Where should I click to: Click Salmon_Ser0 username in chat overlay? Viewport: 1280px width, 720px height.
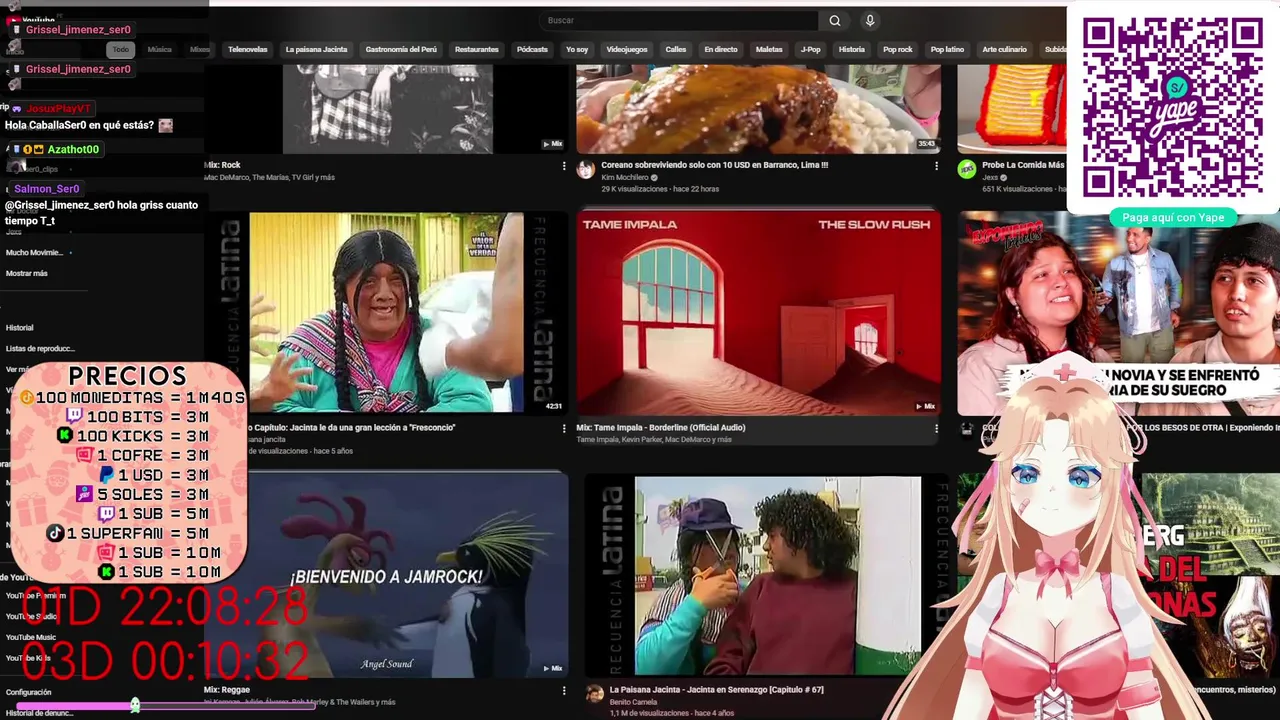[x=46, y=188]
